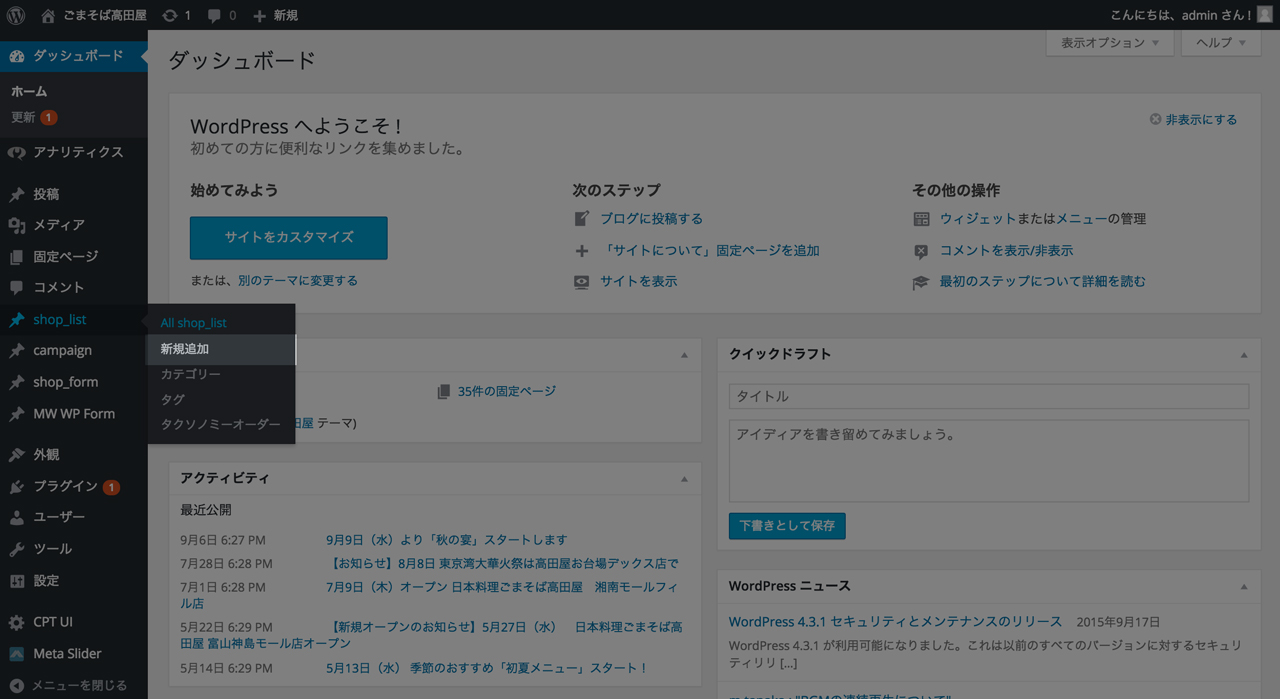The height and width of the screenshot is (699, 1280).
Task: Click the ごまそば高田屋 site name
Action: point(105,16)
